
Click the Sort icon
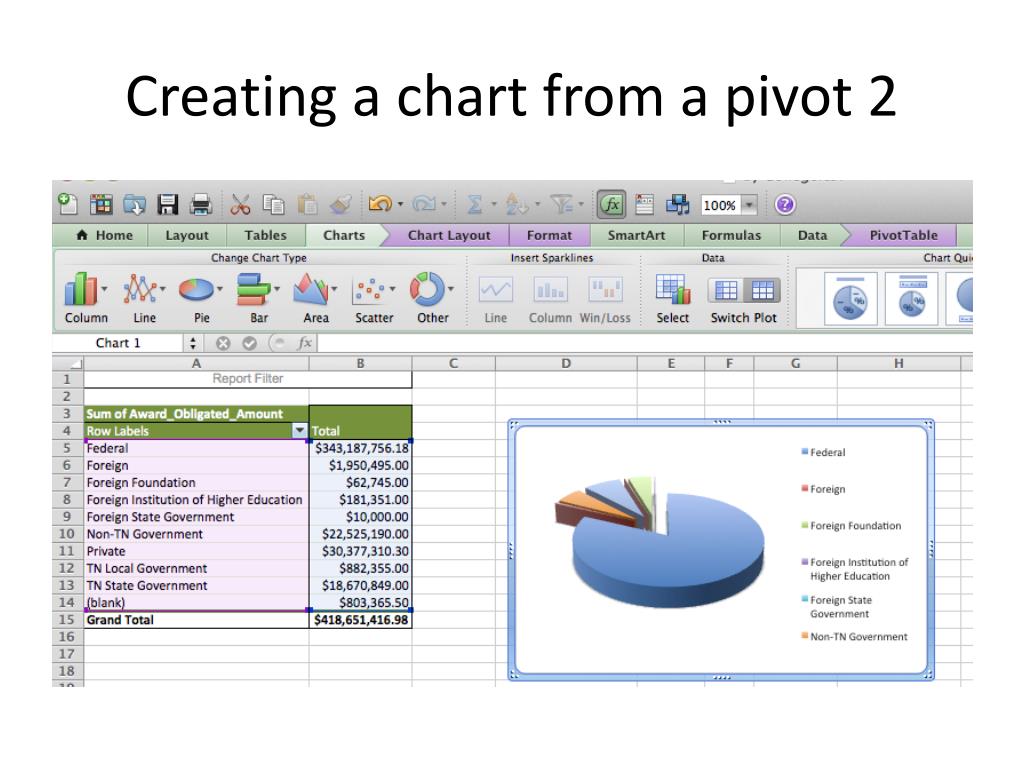point(517,205)
